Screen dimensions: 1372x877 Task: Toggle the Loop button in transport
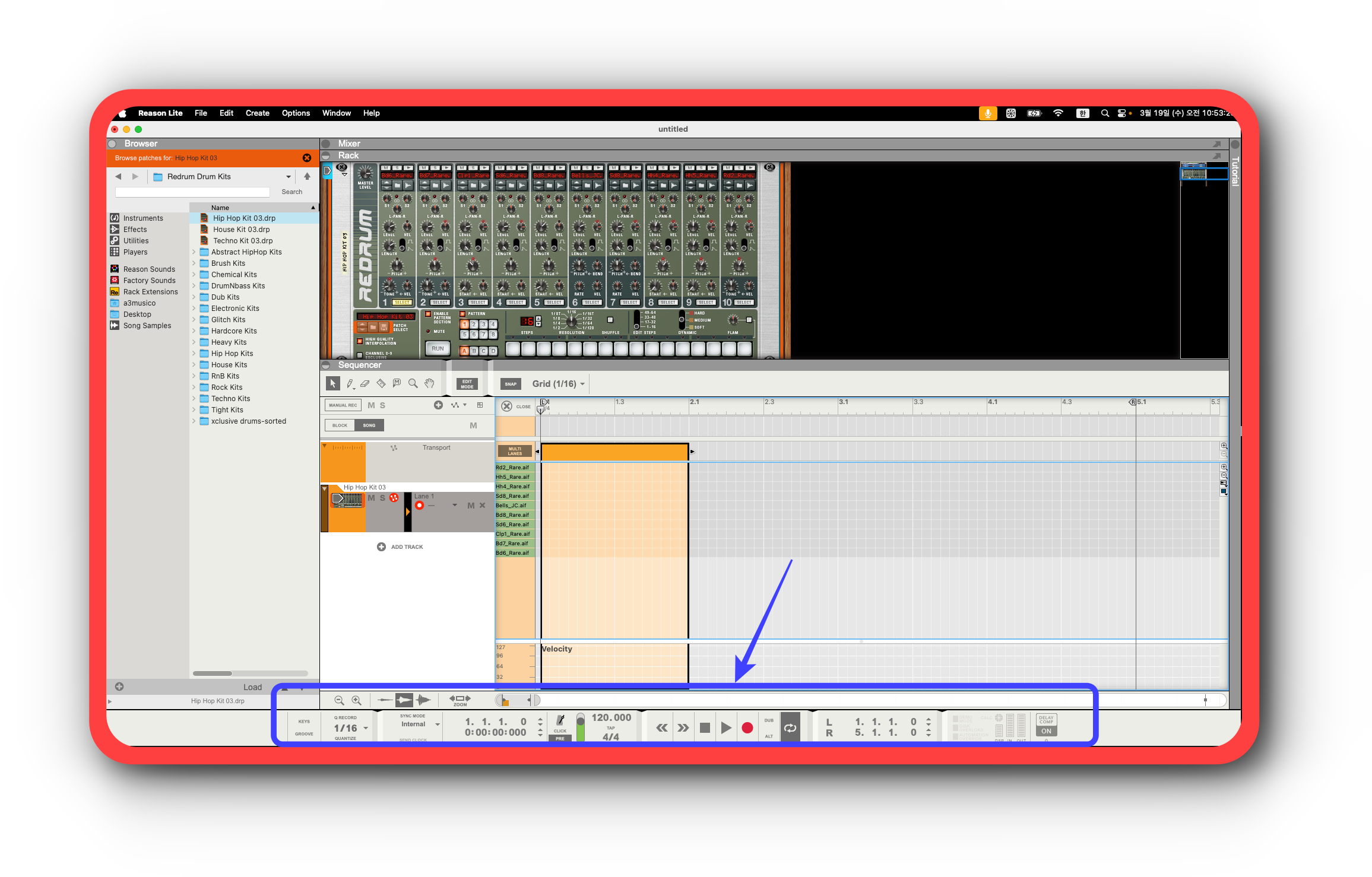pos(790,727)
